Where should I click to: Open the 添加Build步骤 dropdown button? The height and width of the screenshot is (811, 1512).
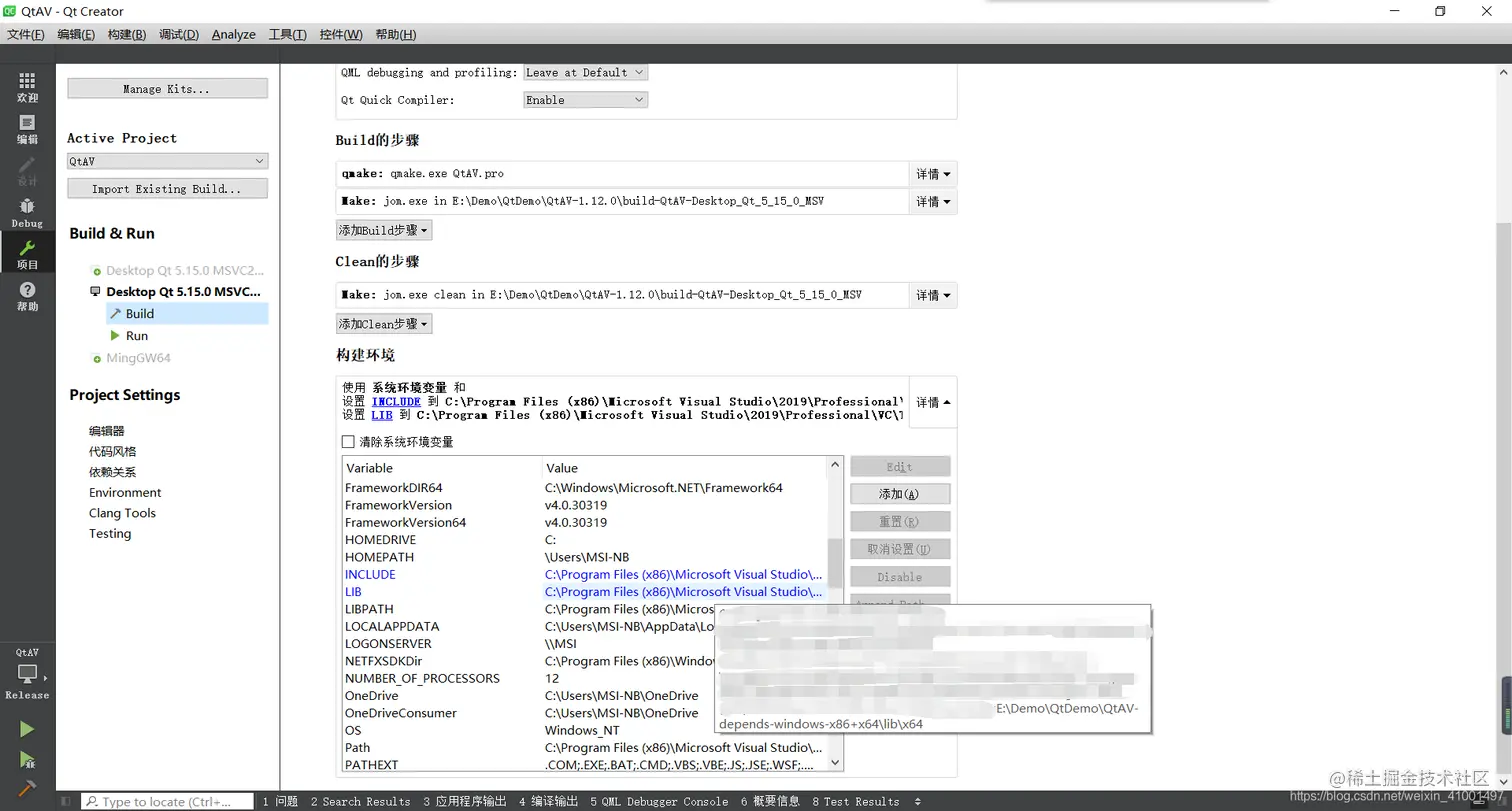(x=384, y=230)
